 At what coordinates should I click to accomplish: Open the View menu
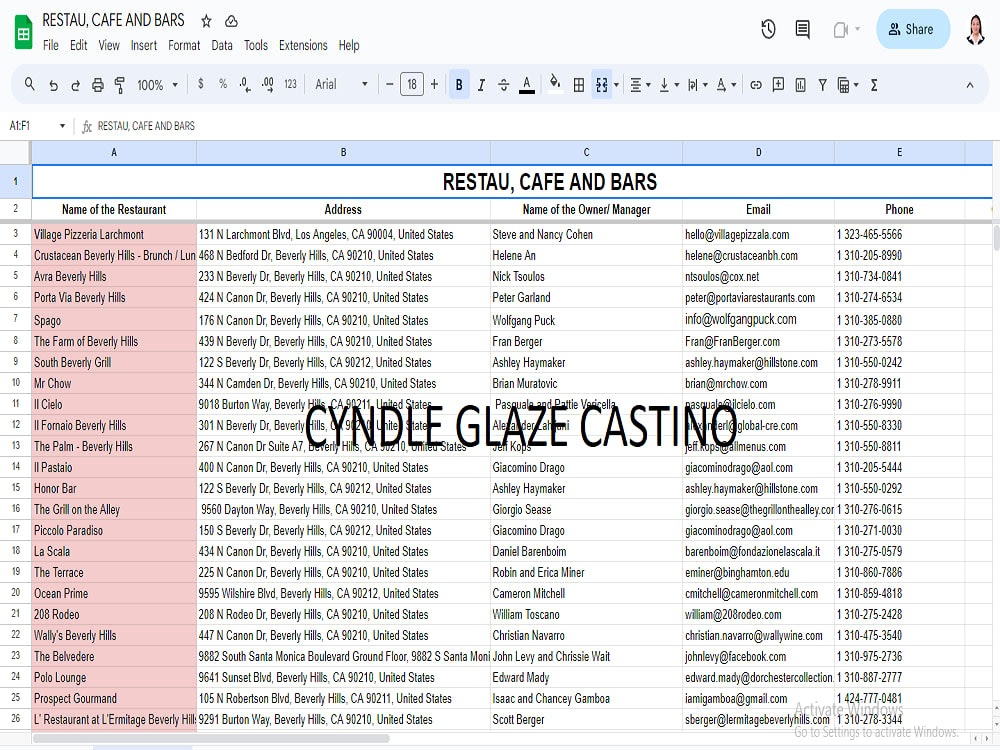click(109, 45)
